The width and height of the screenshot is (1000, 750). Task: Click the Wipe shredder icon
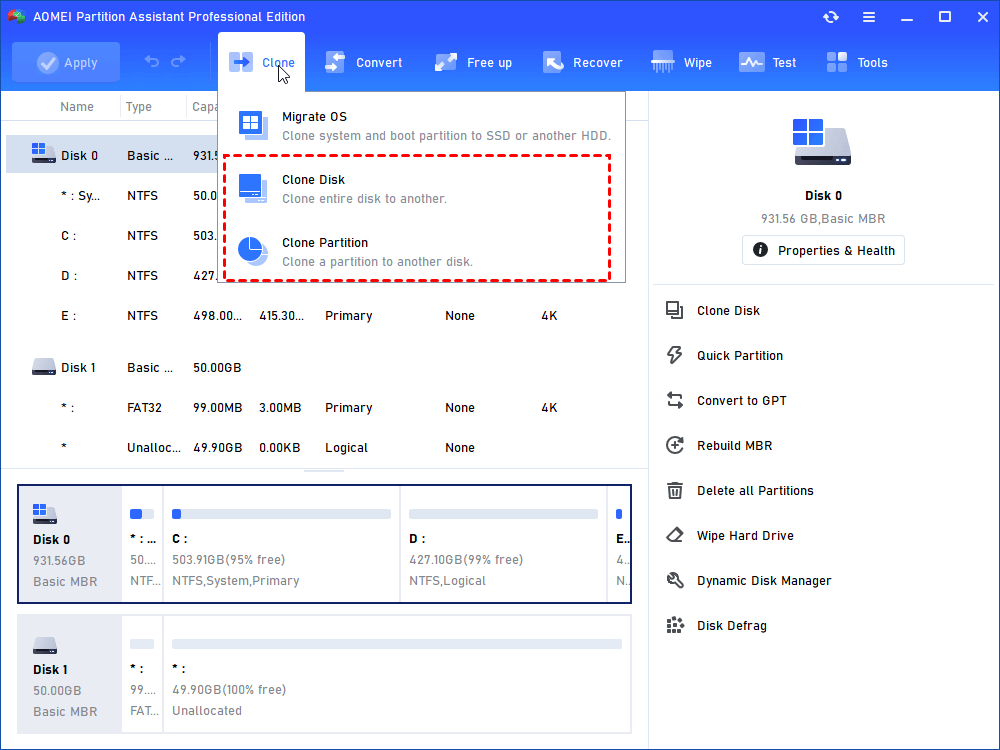pos(663,62)
